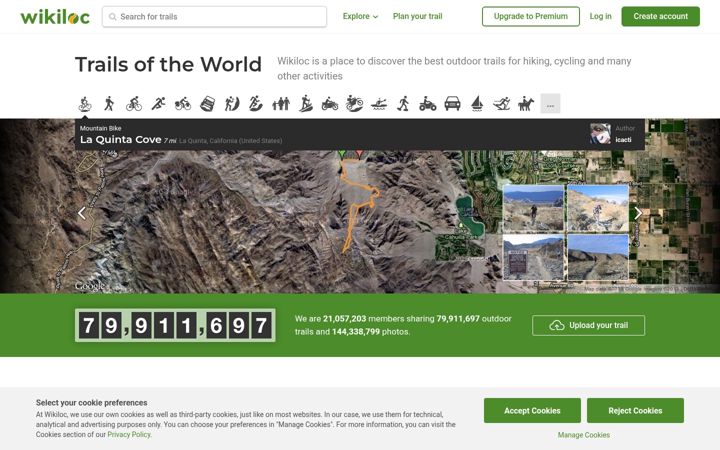The height and width of the screenshot is (450, 720).
Task: Click the Upload your trail button
Action: 588,326
